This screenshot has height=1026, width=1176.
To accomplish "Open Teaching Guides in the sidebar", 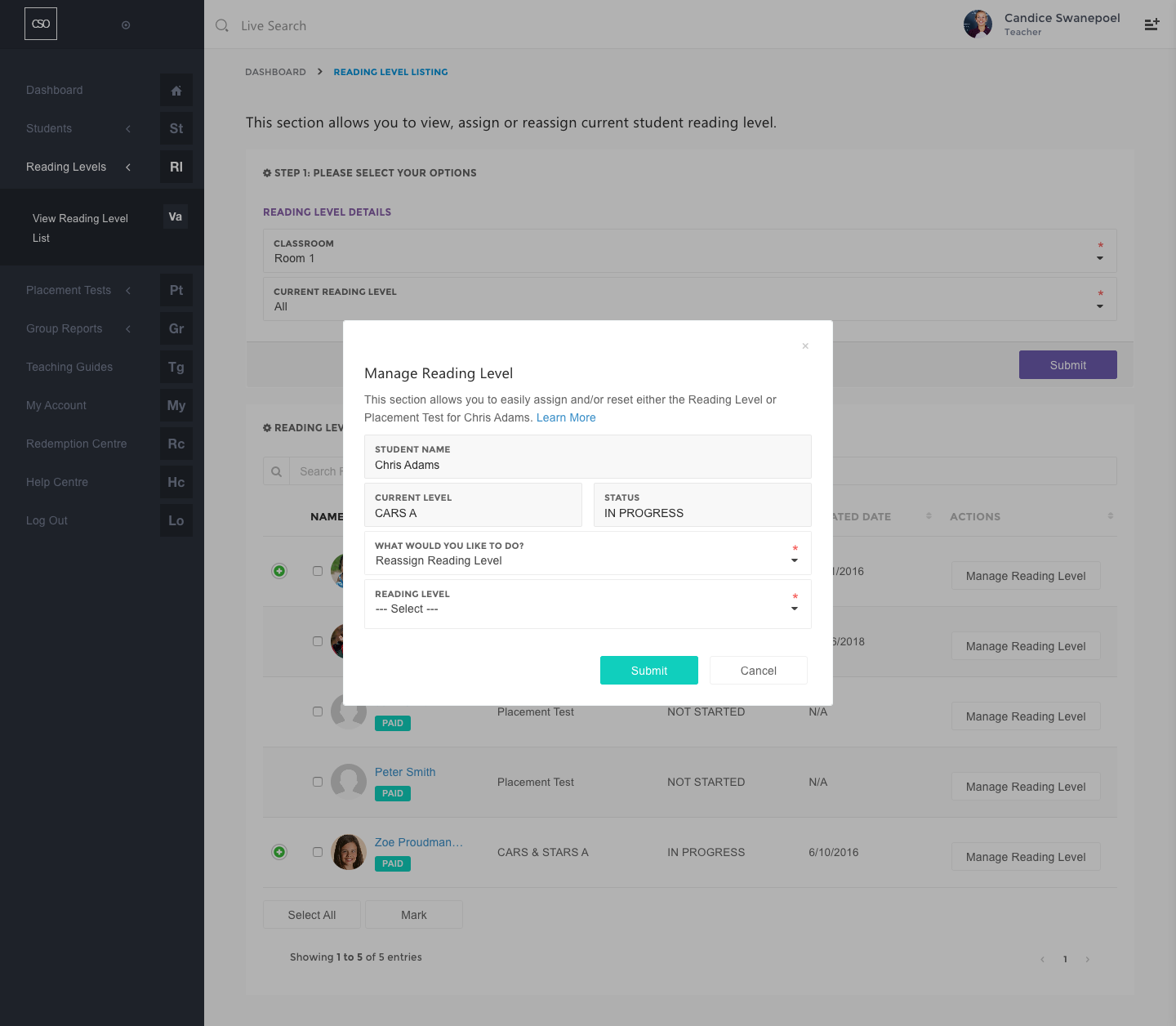I will click(69, 368).
